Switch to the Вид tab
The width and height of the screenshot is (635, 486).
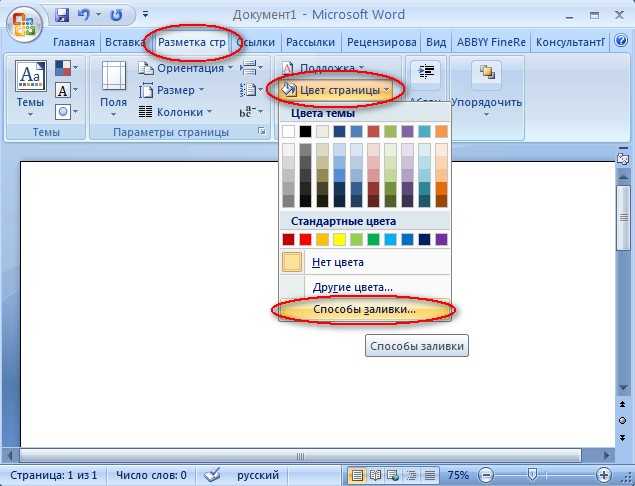pos(436,42)
